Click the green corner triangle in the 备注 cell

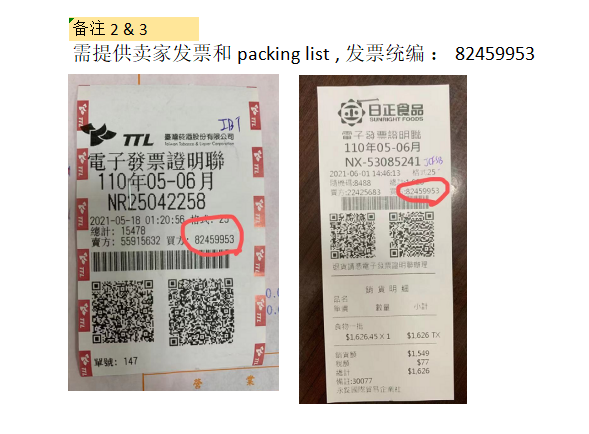pos(71,20)
